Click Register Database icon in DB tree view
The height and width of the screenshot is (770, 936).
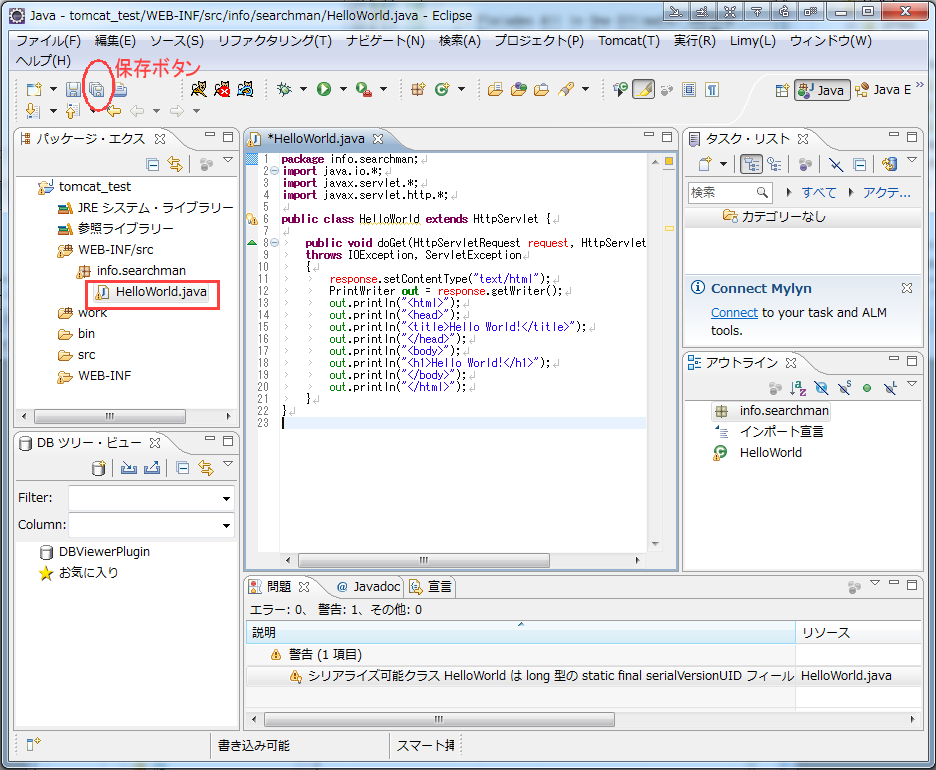pyautogui.click(x=98, y=468)
